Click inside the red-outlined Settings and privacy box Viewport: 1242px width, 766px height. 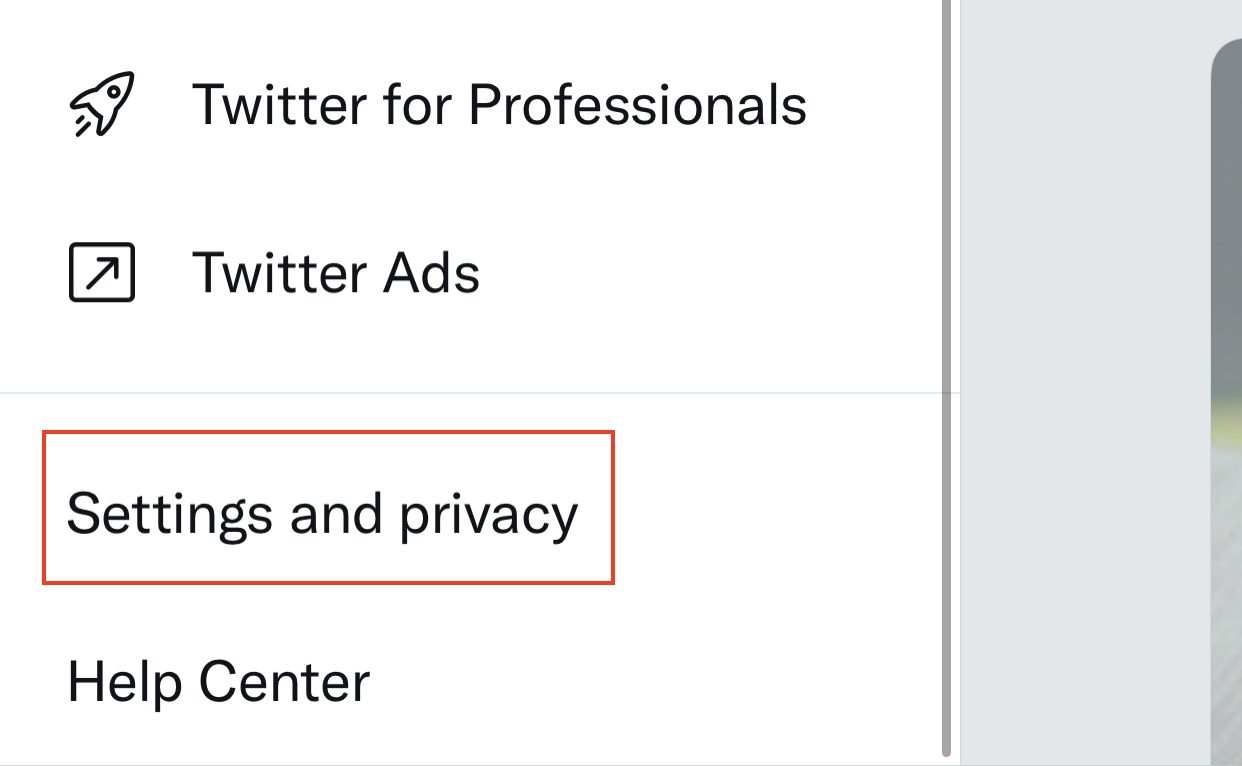tap(328, 508)
